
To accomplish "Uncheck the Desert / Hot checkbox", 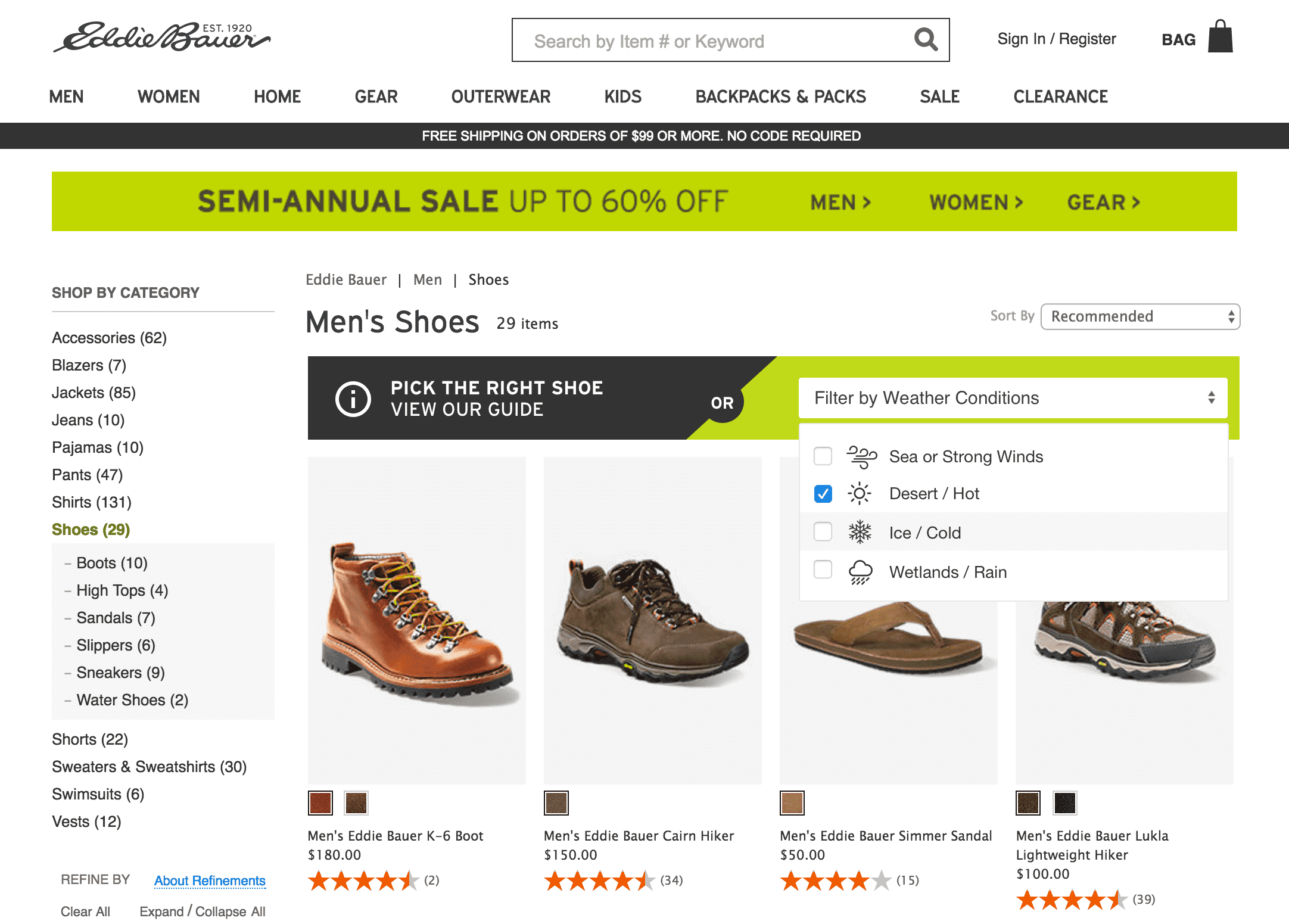I will coord(823,494).
